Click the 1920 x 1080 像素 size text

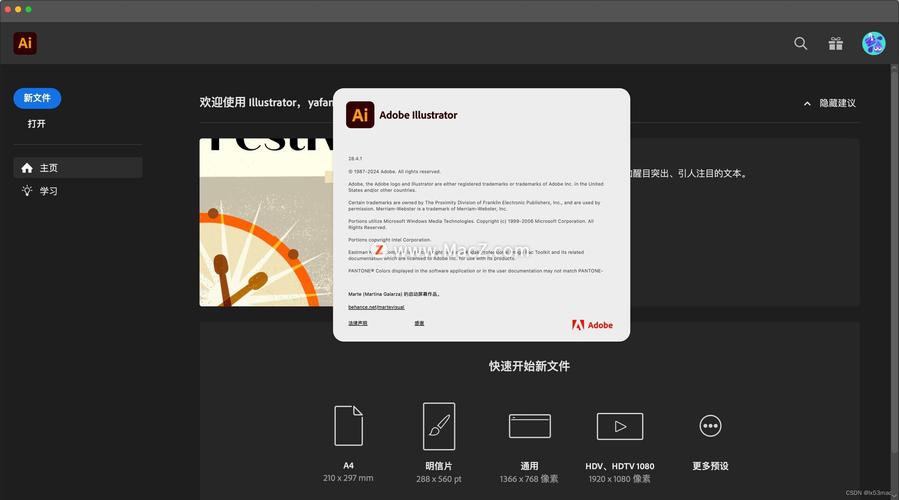(x=620, y=479)
